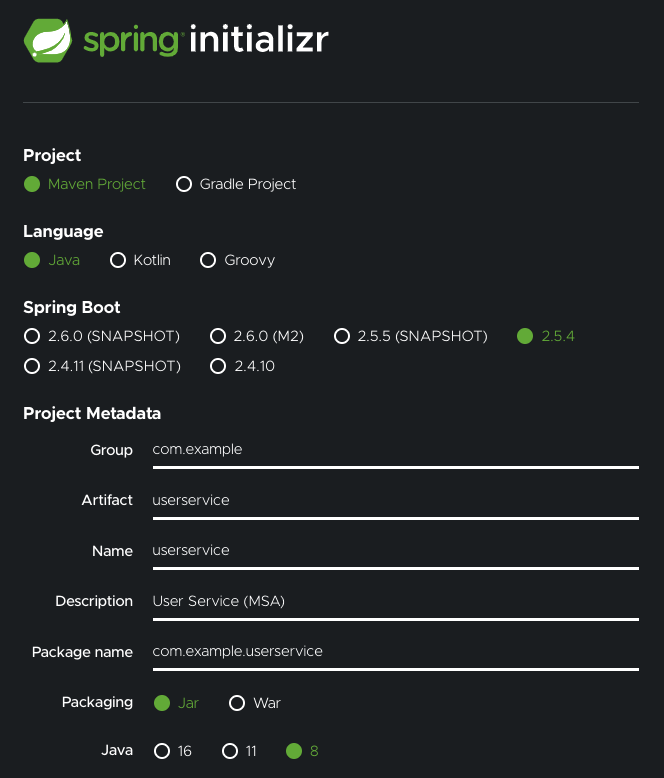Select Spring Boot 2.4.11 (SNAPSHOT)
The width and height of the screenshot is (664, 778).
[x=32, y=366]
